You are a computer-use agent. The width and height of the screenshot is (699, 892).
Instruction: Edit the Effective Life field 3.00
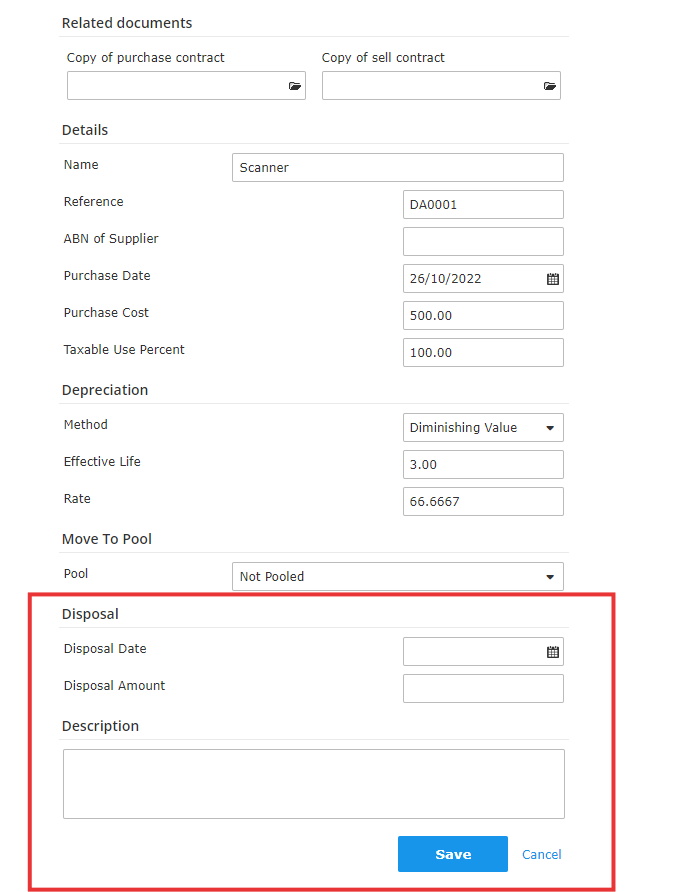click(x=483, y=464)
